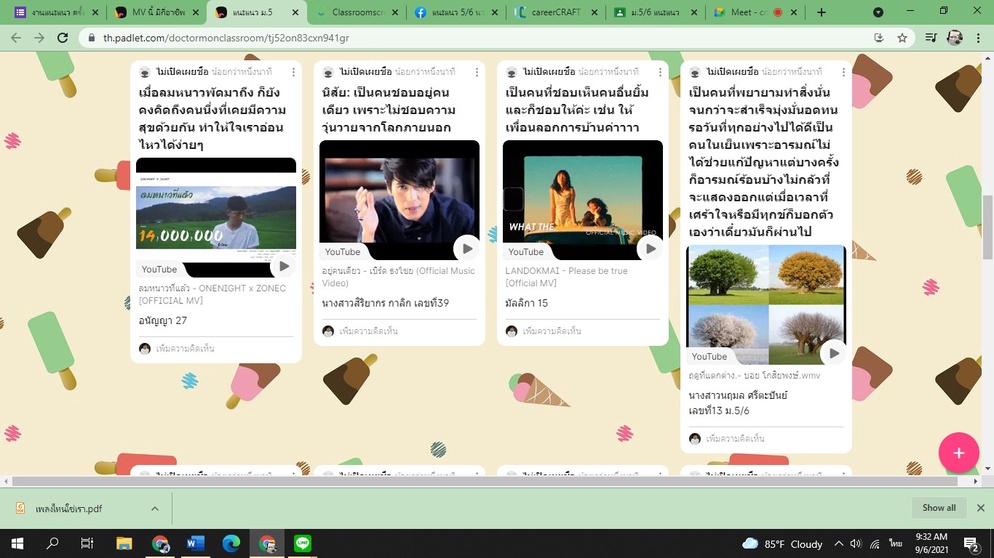Switch to the Meet tab
This screenshot has width=994, height=558.
point(754,12)
